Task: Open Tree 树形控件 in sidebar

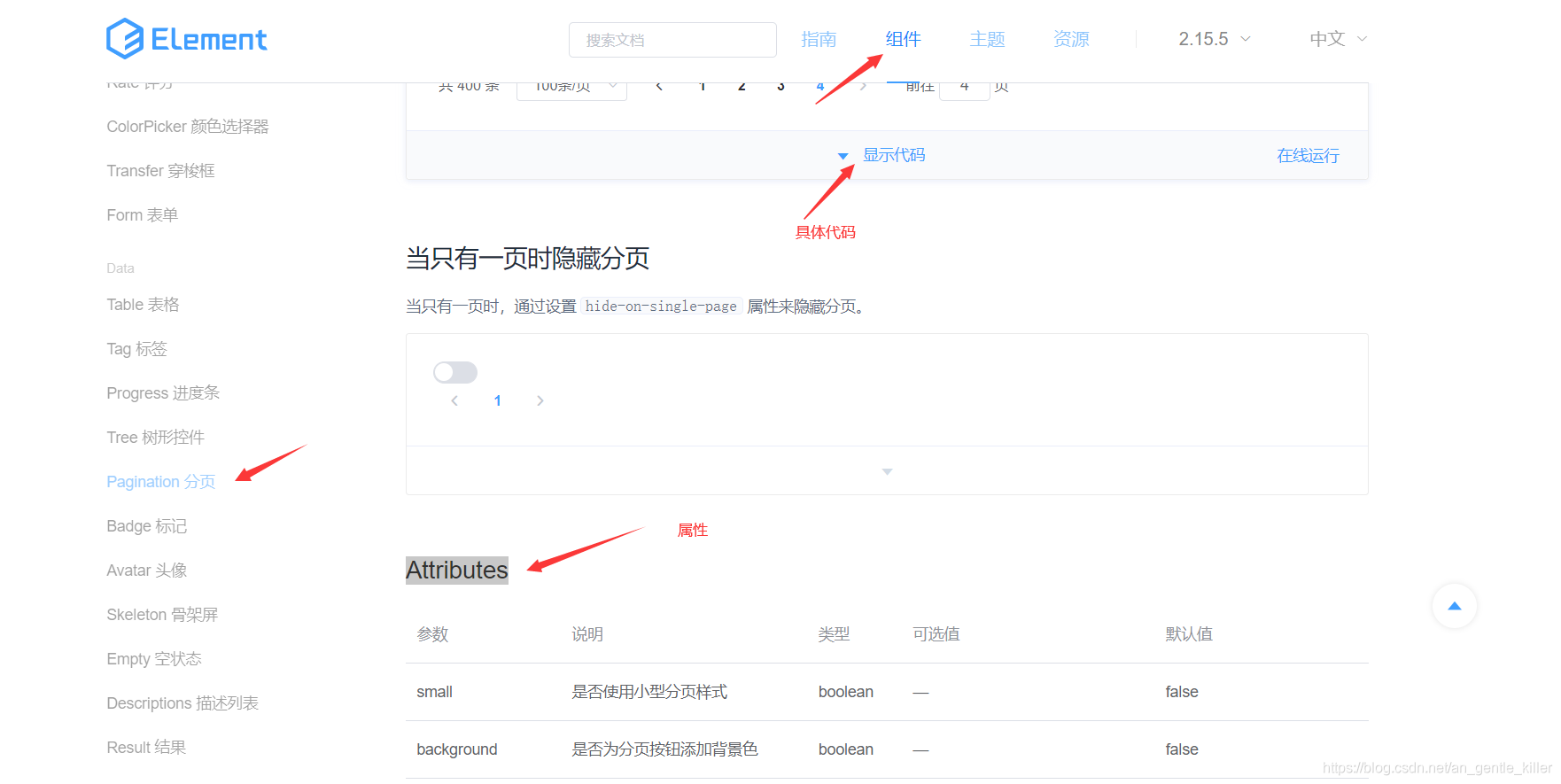Action: (155, 438)
